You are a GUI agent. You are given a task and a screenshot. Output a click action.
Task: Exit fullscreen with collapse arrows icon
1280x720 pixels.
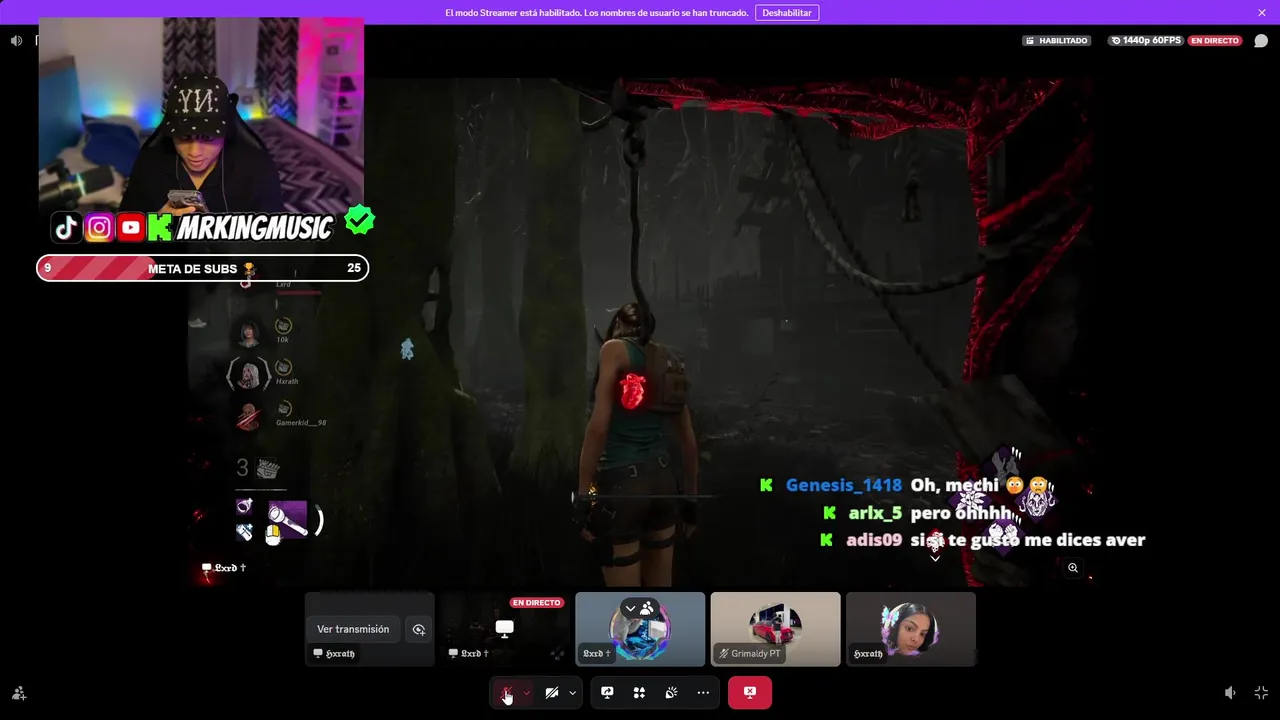click(1261, 693)
